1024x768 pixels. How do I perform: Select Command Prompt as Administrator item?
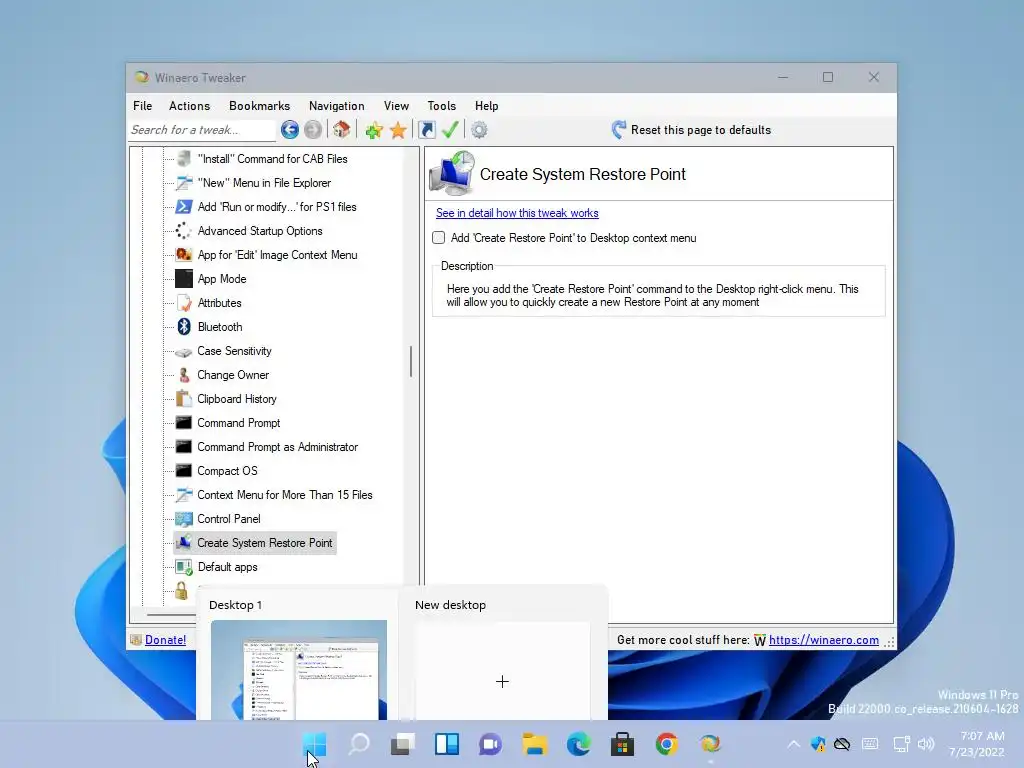point(278,447)
